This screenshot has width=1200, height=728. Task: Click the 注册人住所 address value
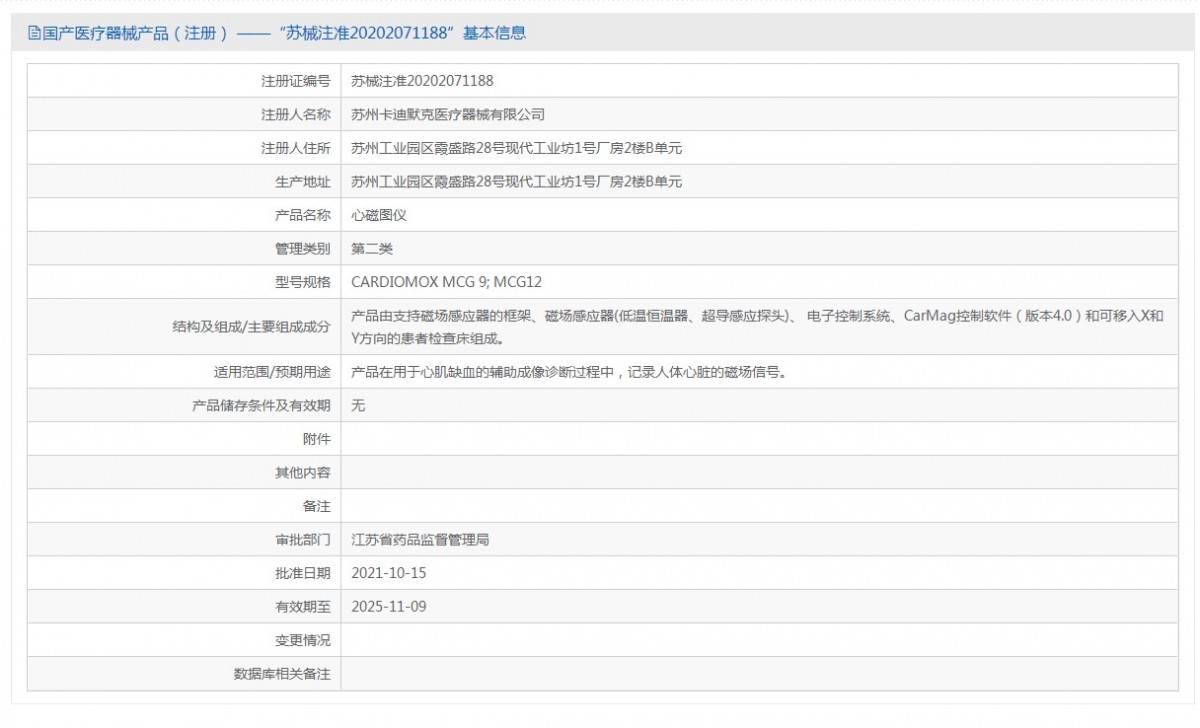click(516, 148)
